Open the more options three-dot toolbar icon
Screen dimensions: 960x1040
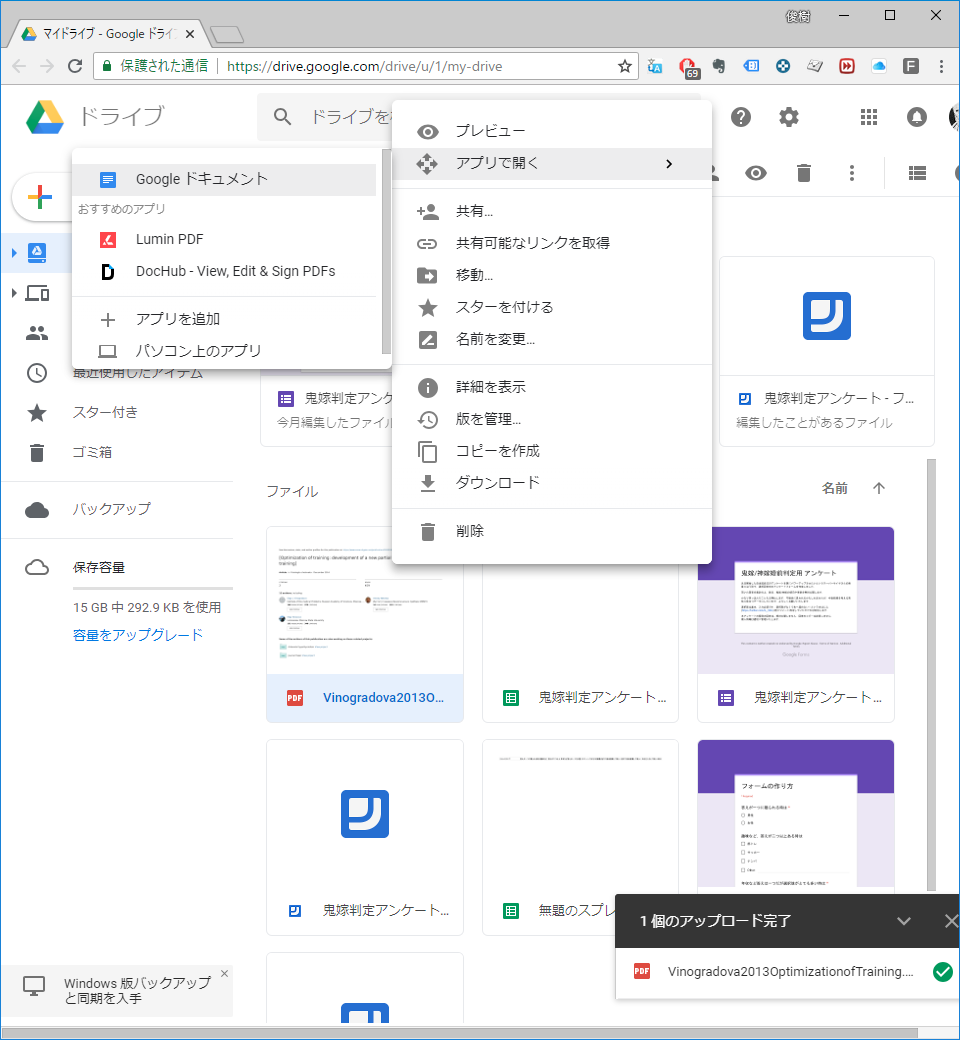point(852,173)
